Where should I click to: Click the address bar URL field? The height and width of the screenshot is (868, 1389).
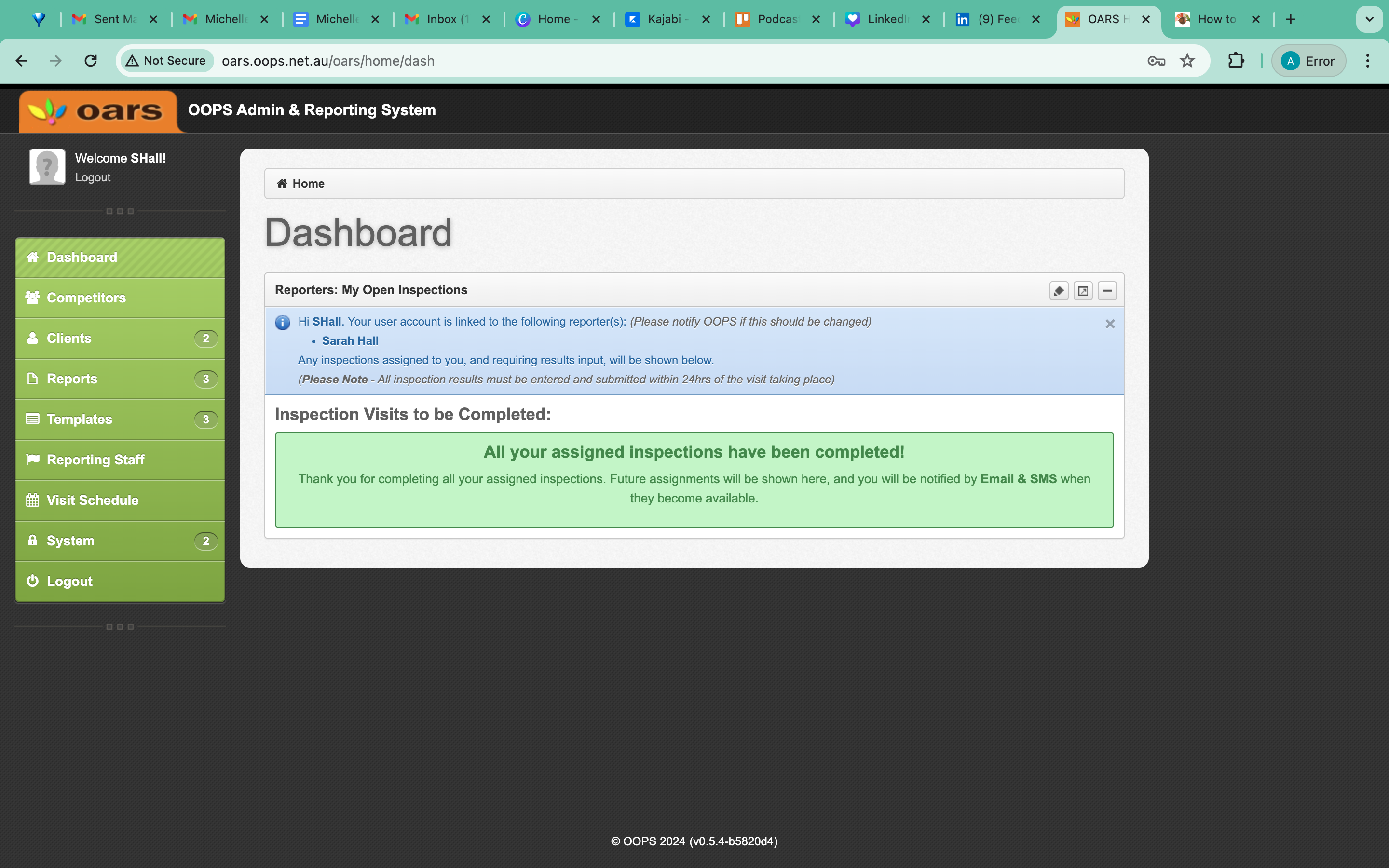pyautogui.click(x=677, y=61)
